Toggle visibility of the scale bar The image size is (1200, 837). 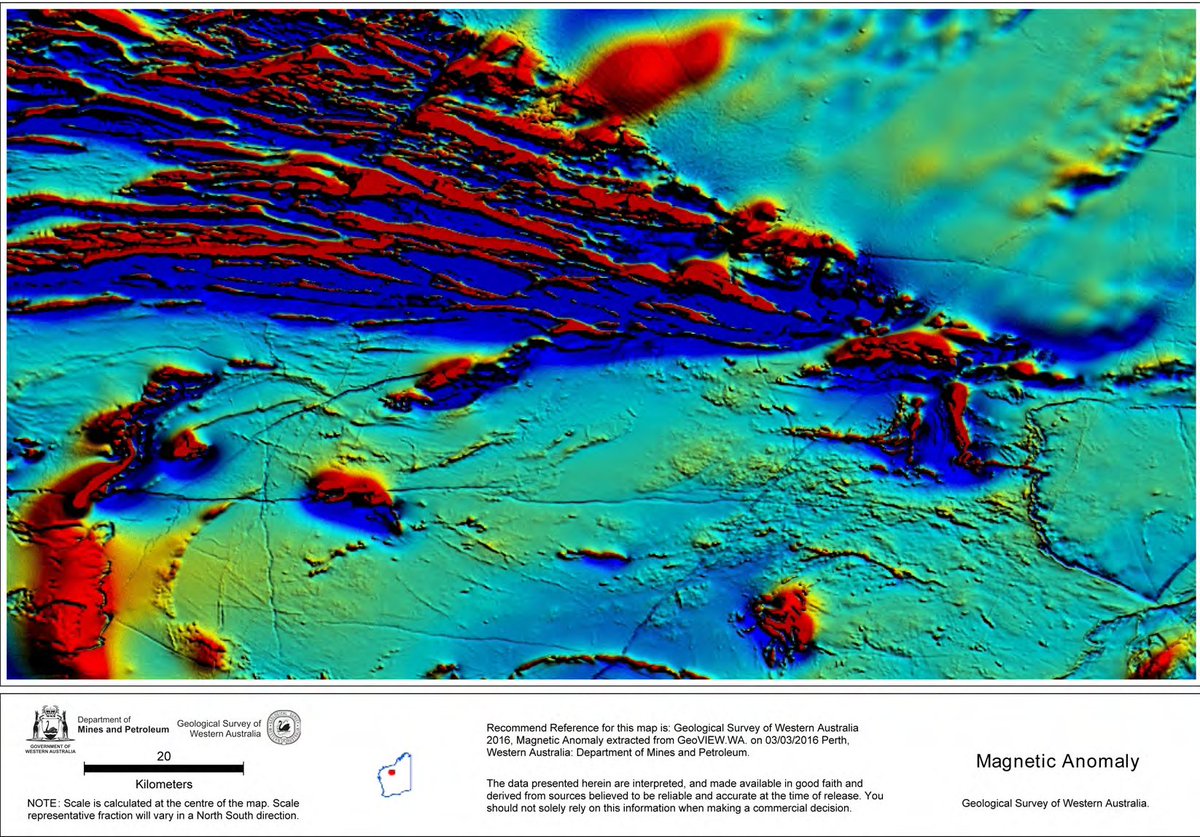pyautogui.click(x=163, y=766)
